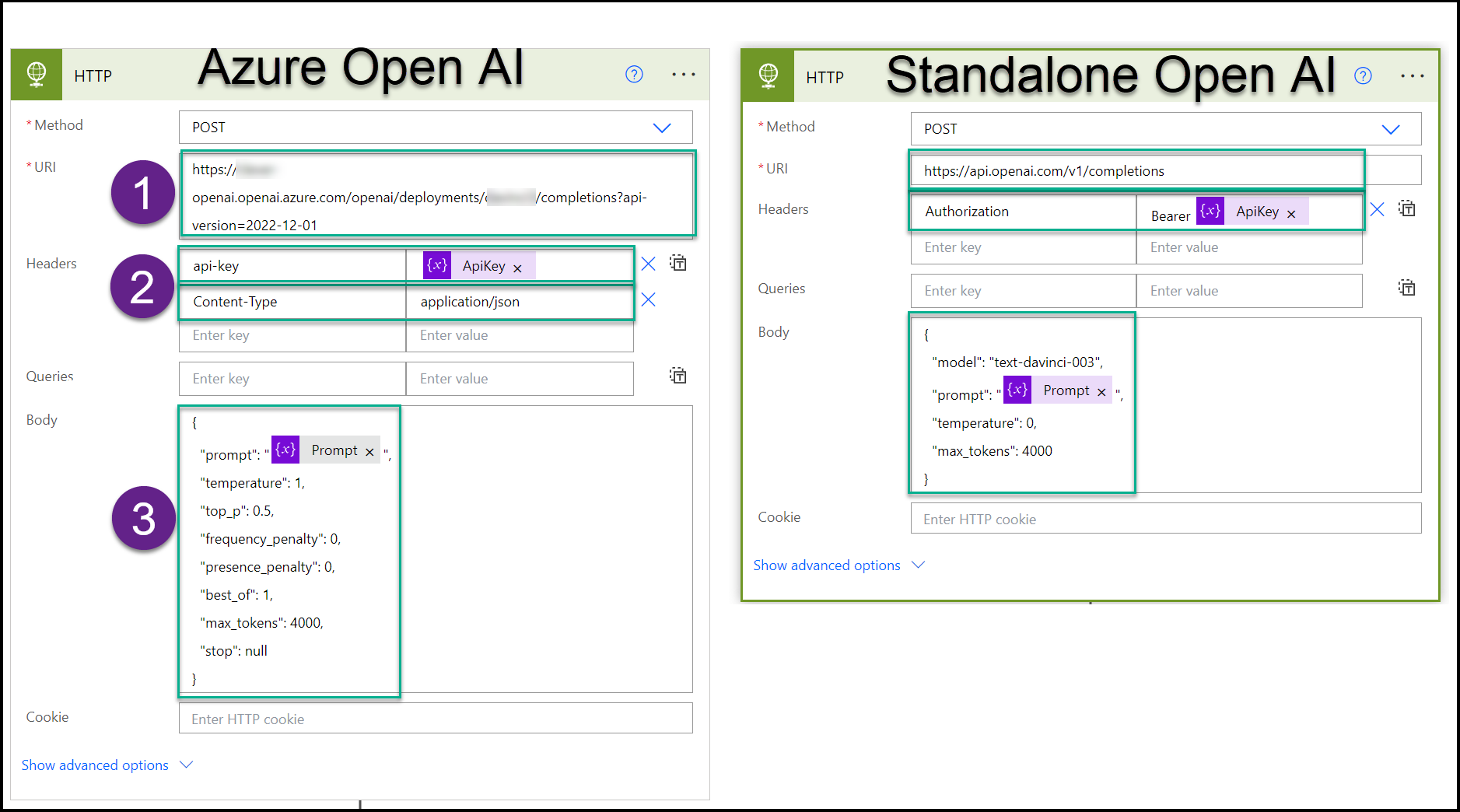Click the Standalone HTTP action globe icon

769,76
